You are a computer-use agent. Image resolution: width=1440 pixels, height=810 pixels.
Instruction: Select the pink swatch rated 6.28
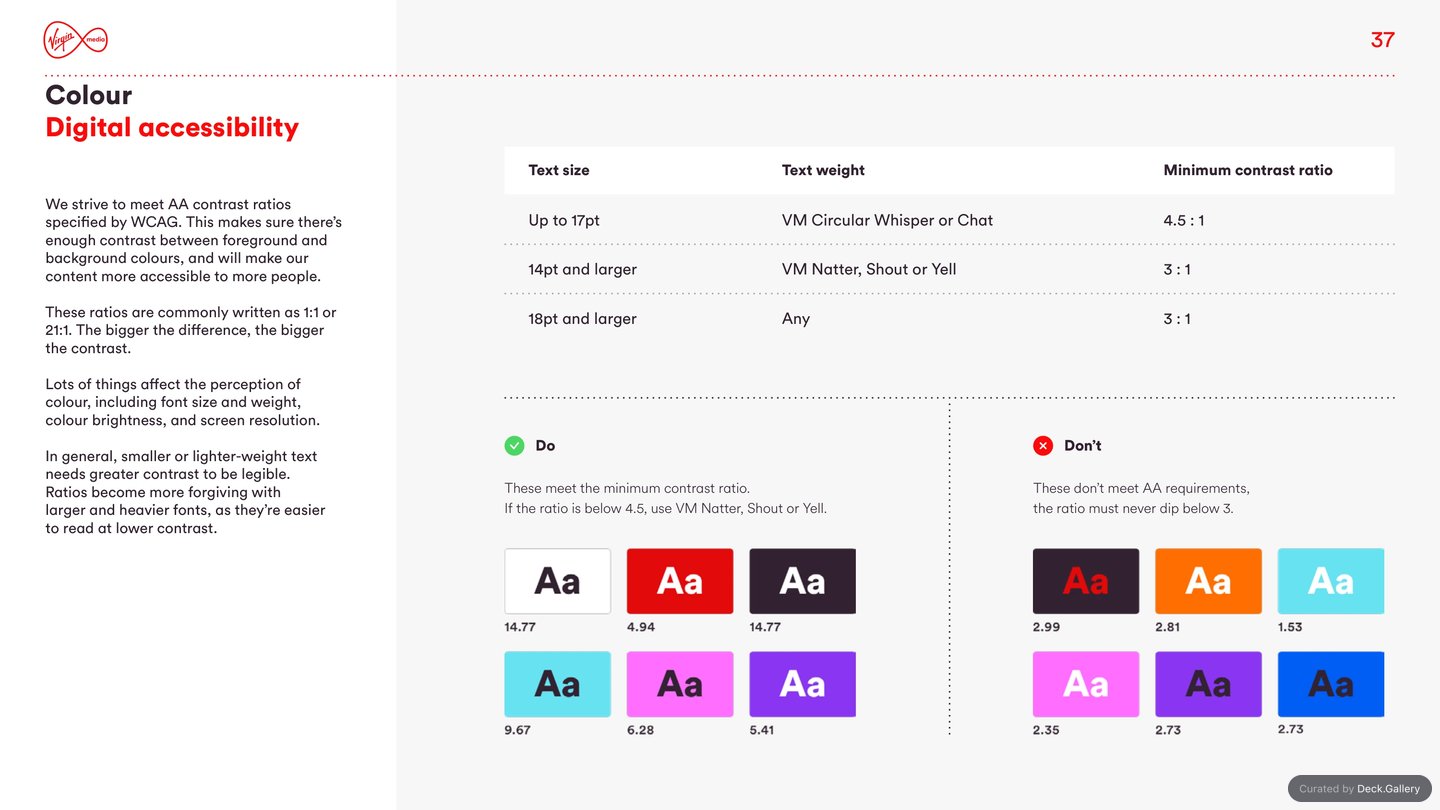[680, 684]
